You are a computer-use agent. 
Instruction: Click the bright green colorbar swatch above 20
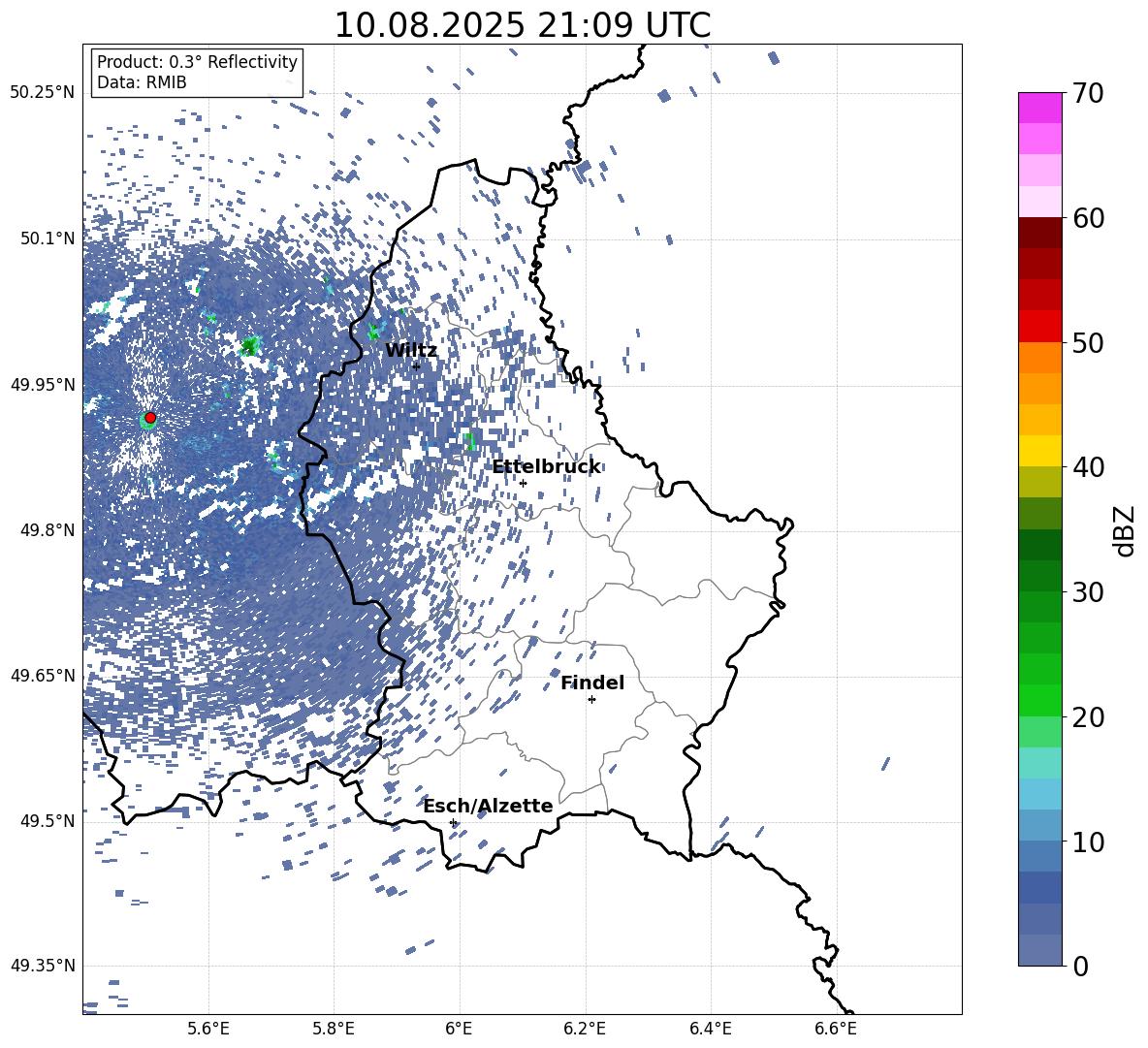click(1039, 700)
